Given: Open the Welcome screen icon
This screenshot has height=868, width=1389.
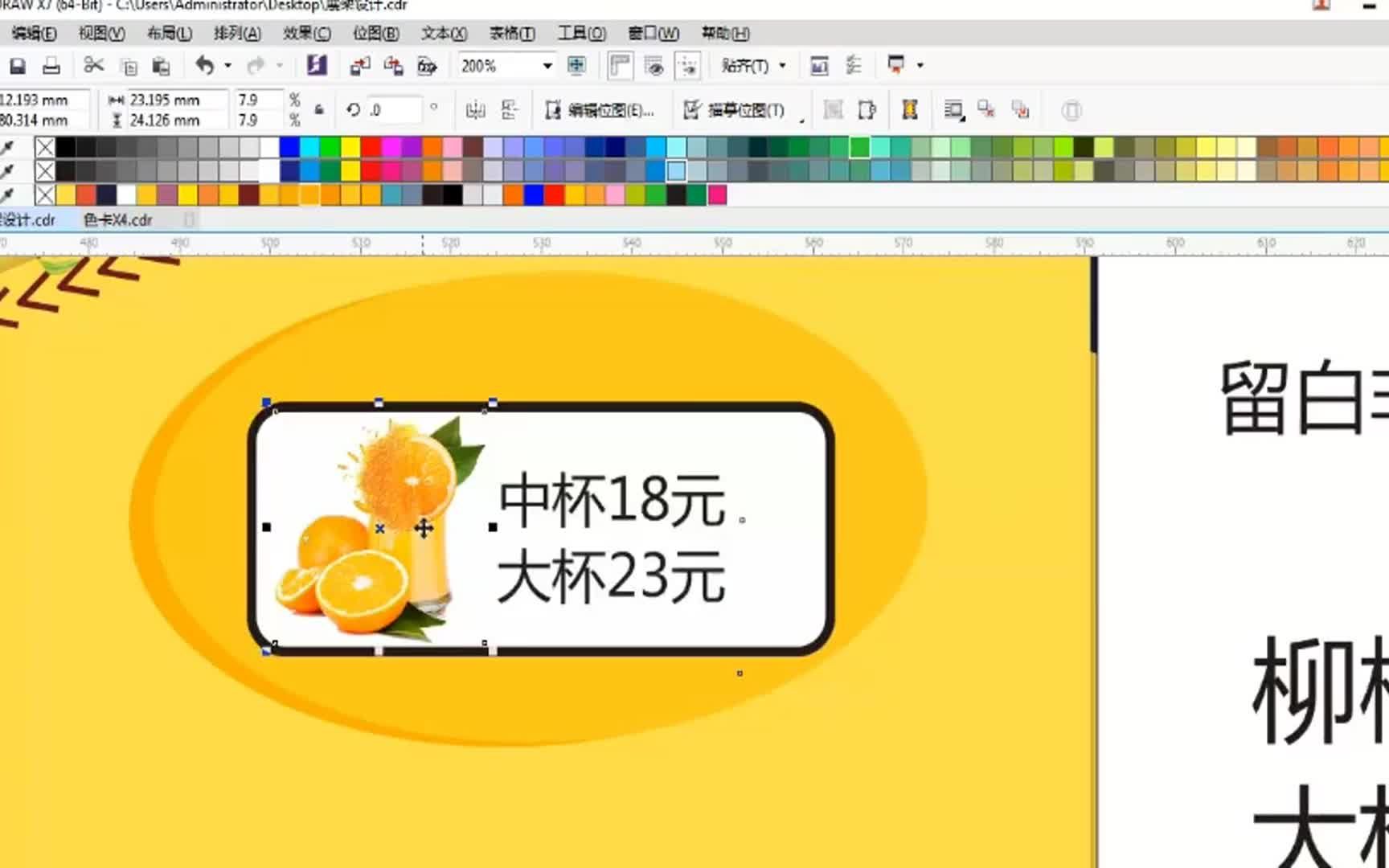Looking at the screenshot, I should click(819, 66).
